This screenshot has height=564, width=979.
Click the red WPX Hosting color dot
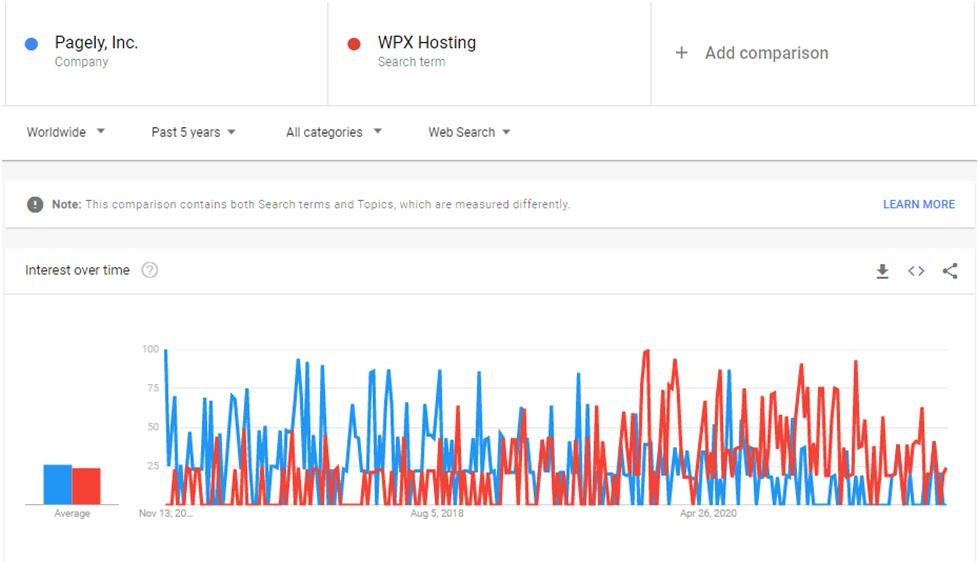coord(354,44)
